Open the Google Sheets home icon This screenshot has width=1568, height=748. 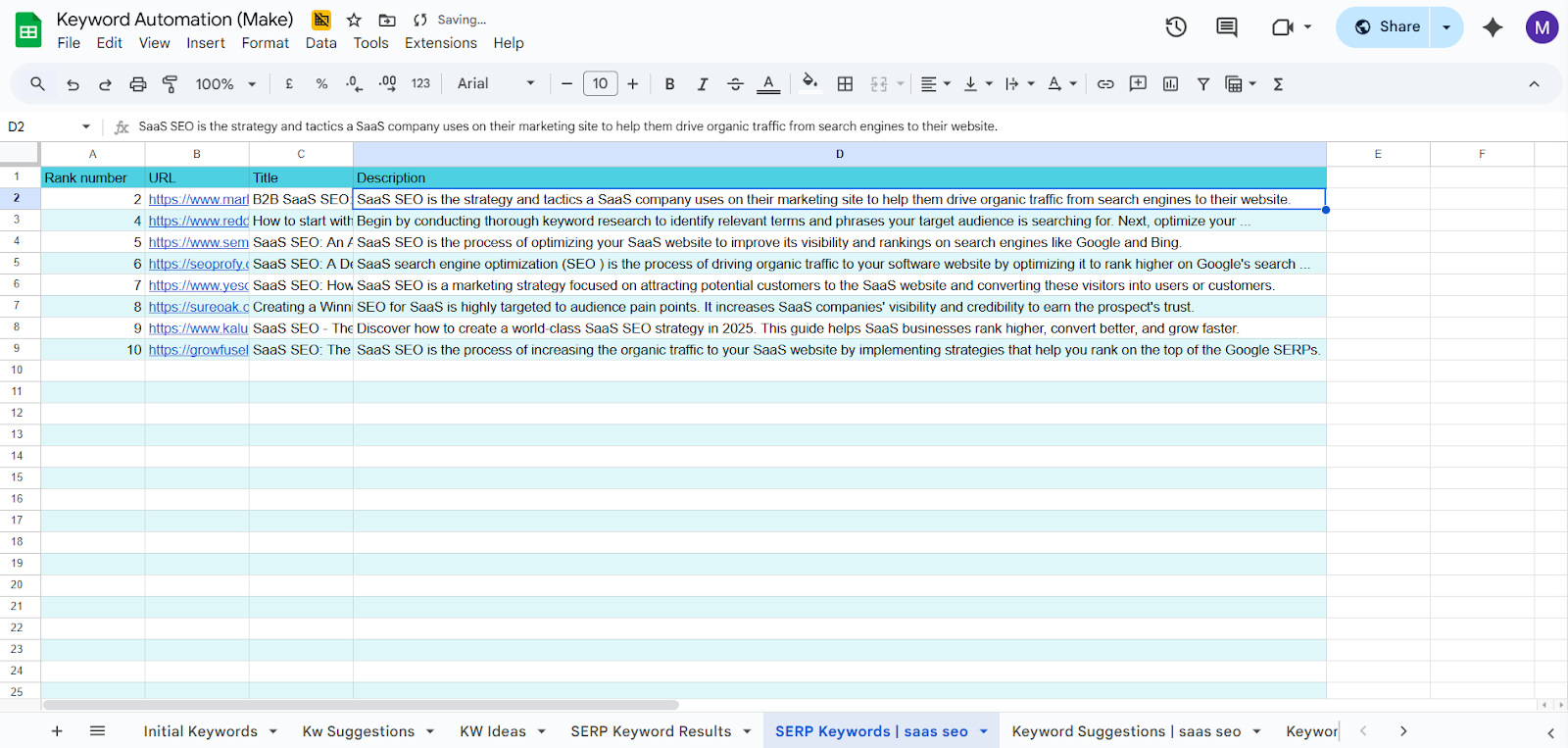[28, 30]
